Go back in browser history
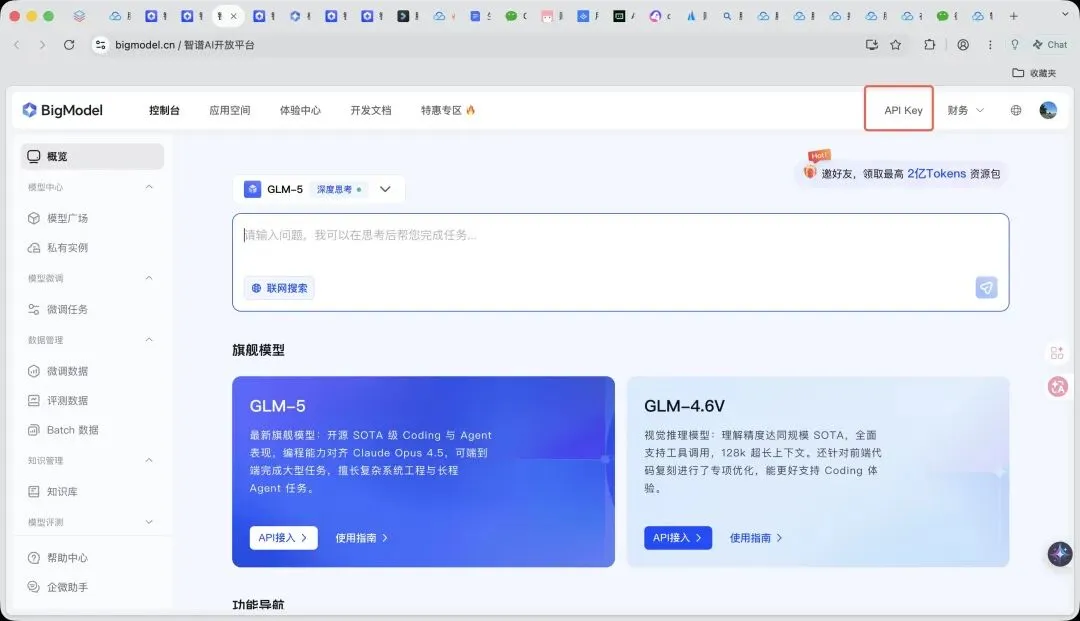 coord(17,45)
